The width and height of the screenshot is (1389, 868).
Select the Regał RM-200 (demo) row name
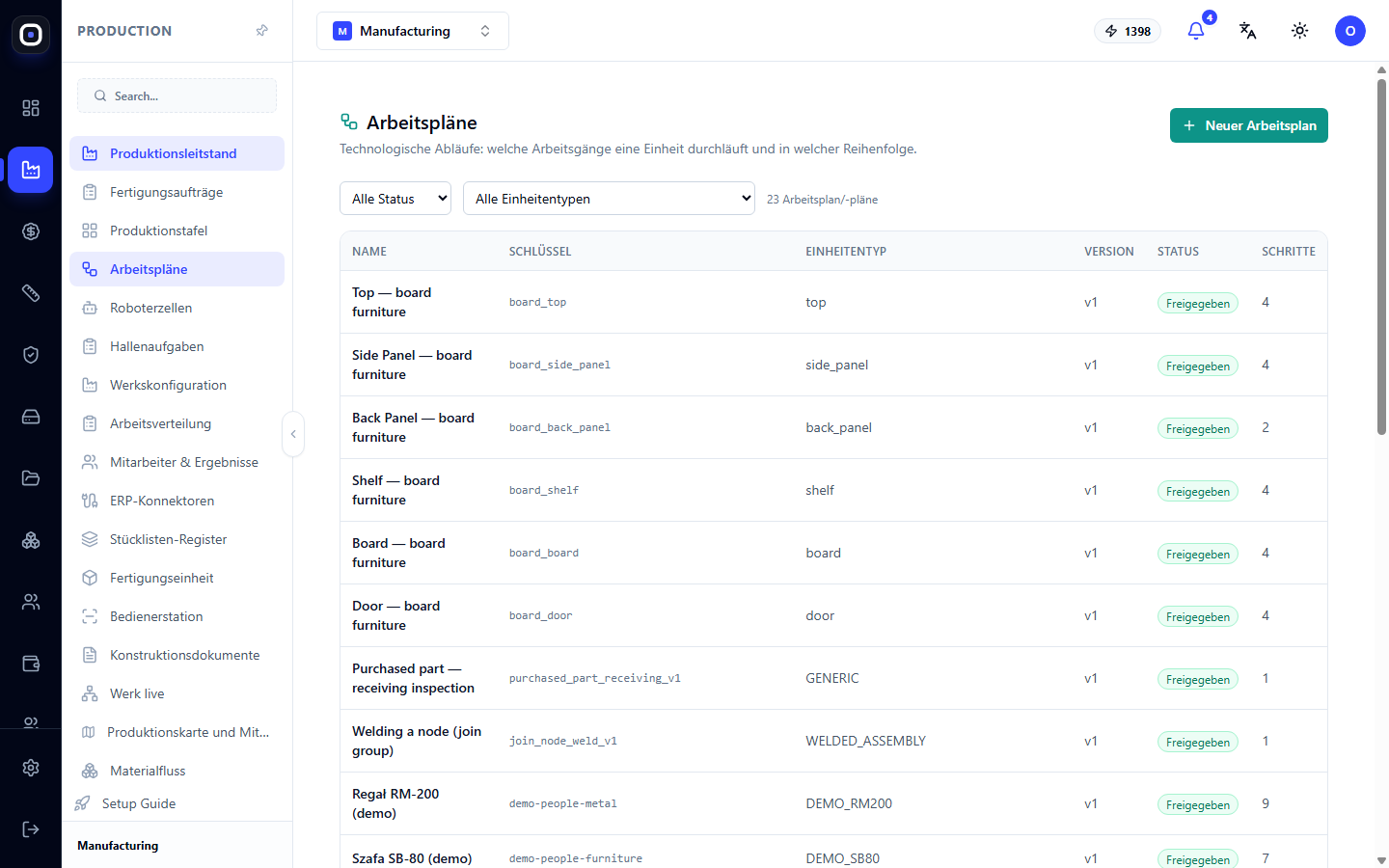[x=395, y=803]
